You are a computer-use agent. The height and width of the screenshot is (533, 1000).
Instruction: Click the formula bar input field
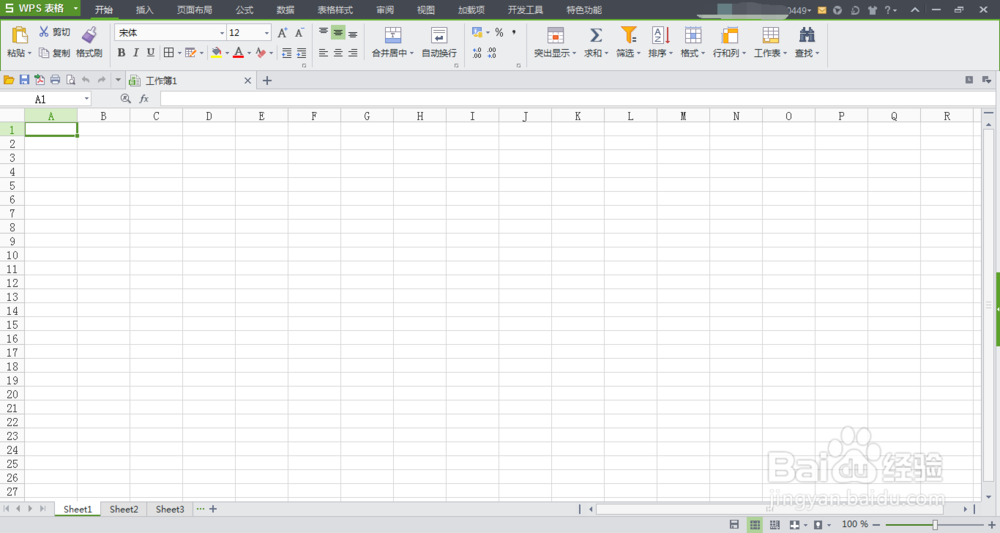click(x=577, y=99)
